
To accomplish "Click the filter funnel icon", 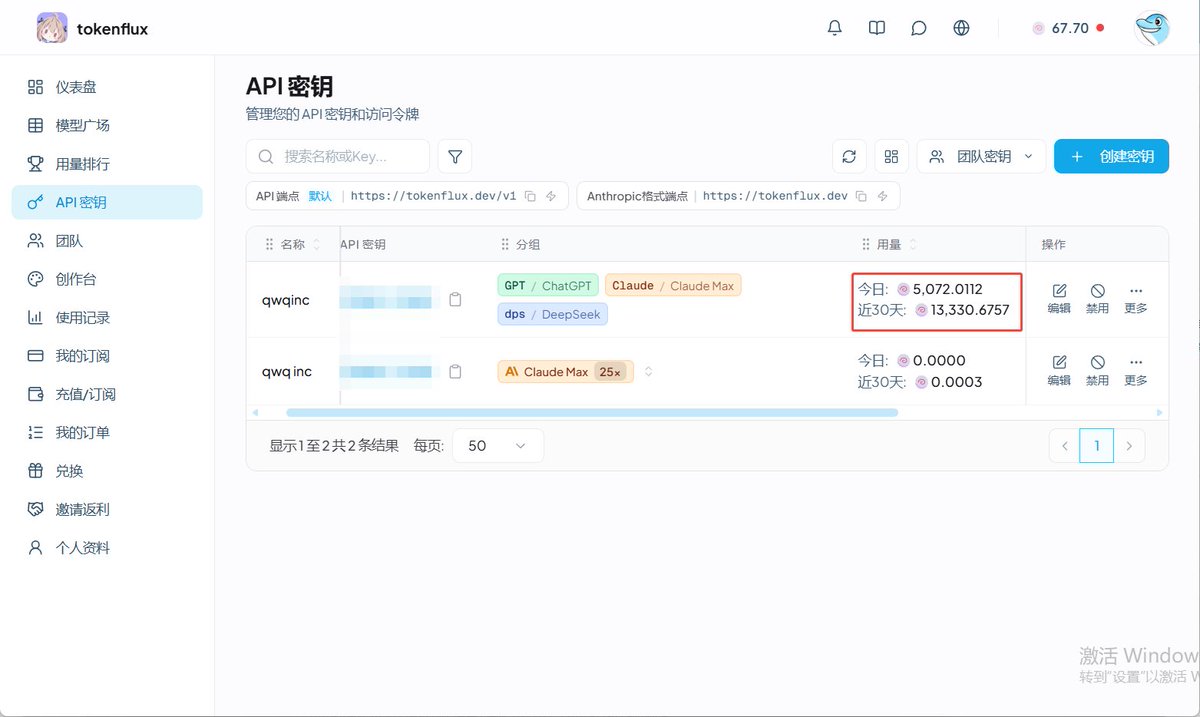I will coord(455,156).
